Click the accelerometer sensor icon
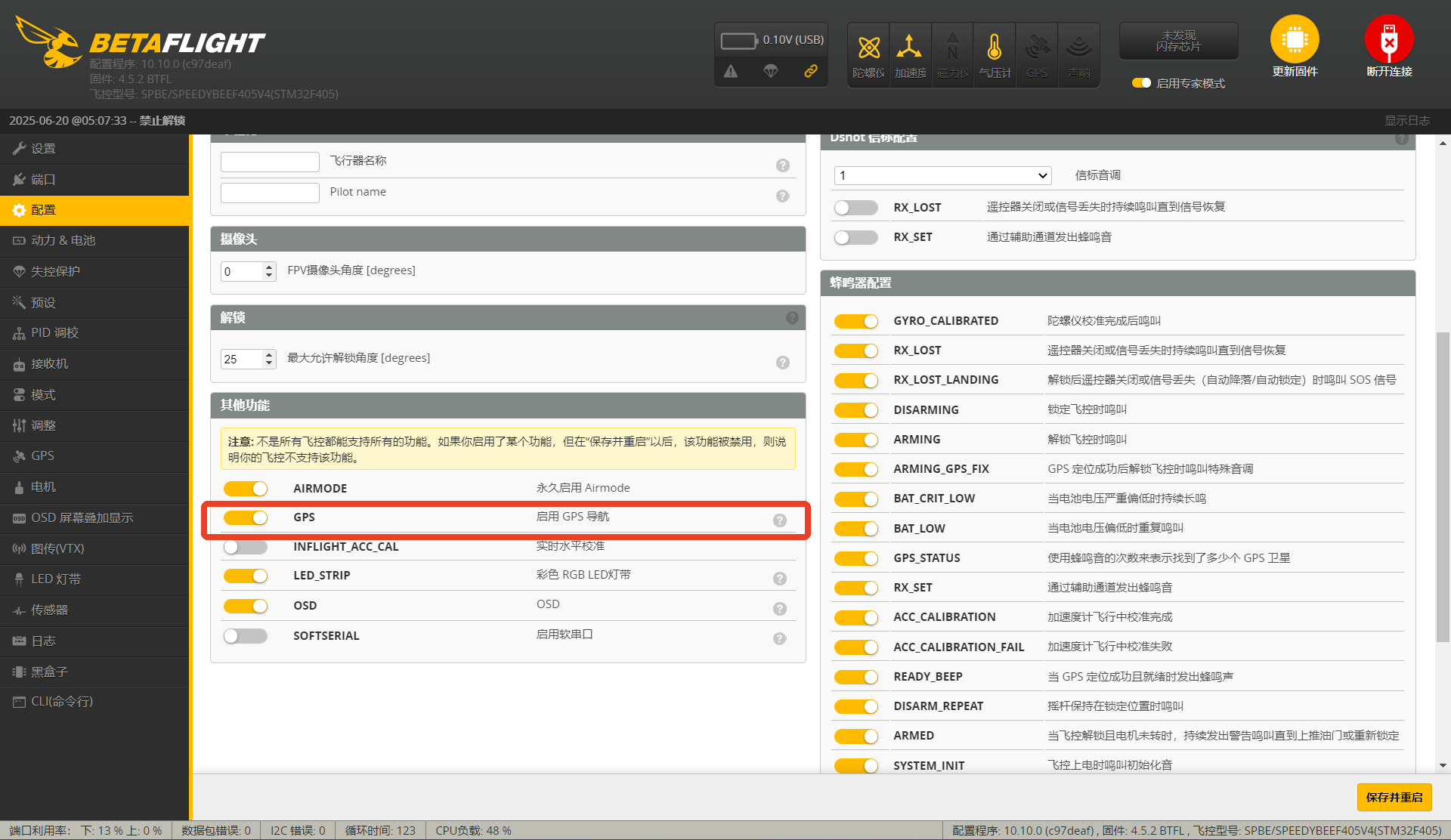The height and width of the screenshot is (840, 1451). tap(909, 47)
